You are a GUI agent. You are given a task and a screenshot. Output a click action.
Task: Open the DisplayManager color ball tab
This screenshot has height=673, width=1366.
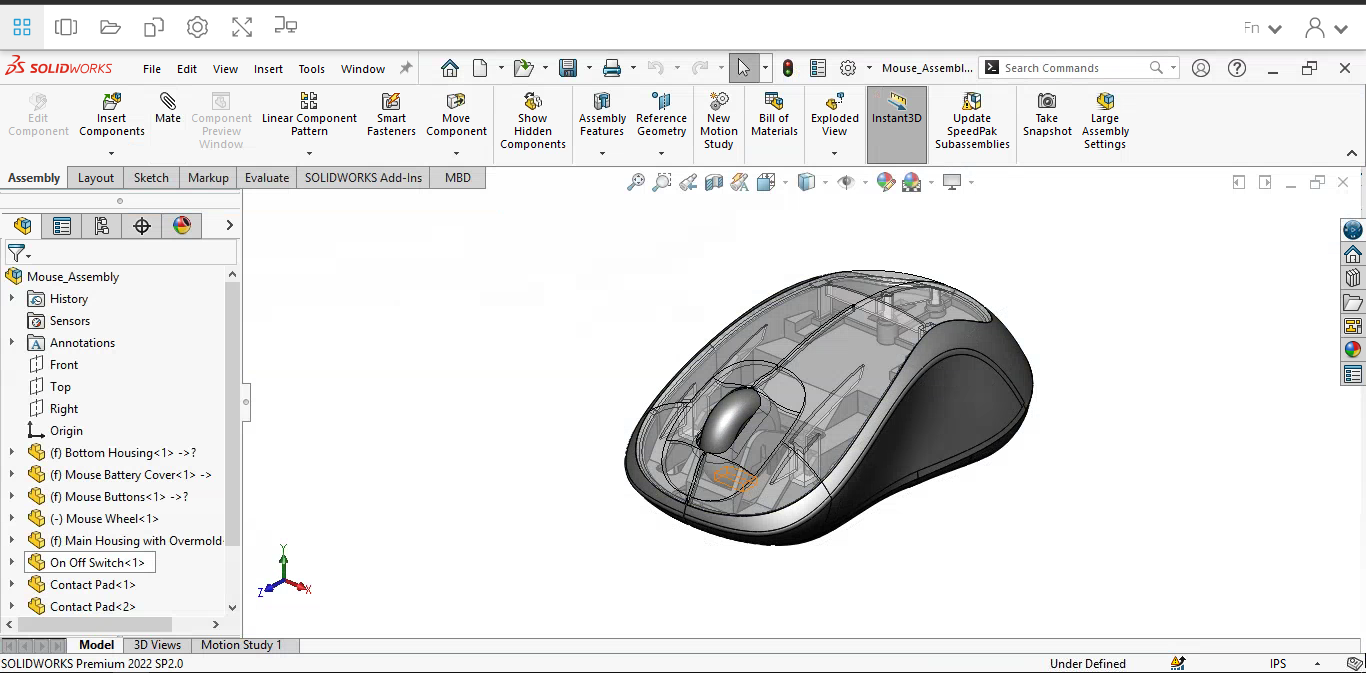click(182, 226)
